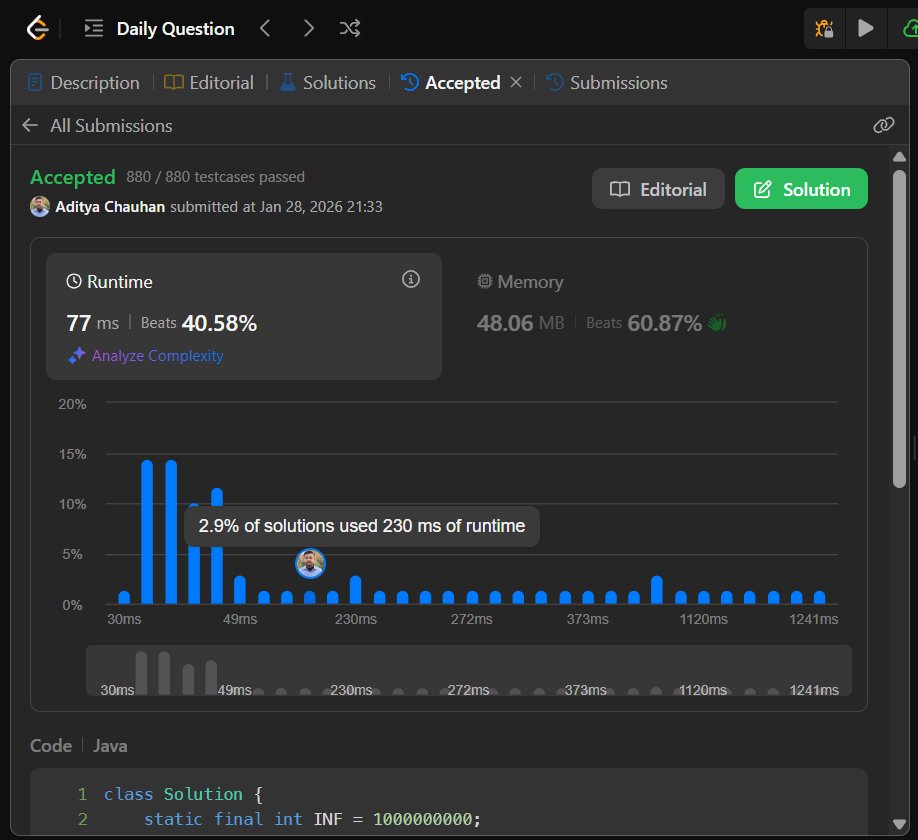Click the 60.87% memory beats value
Viewport: 918px width, 840px height.
pyautogui.click(x=664, y=323)
